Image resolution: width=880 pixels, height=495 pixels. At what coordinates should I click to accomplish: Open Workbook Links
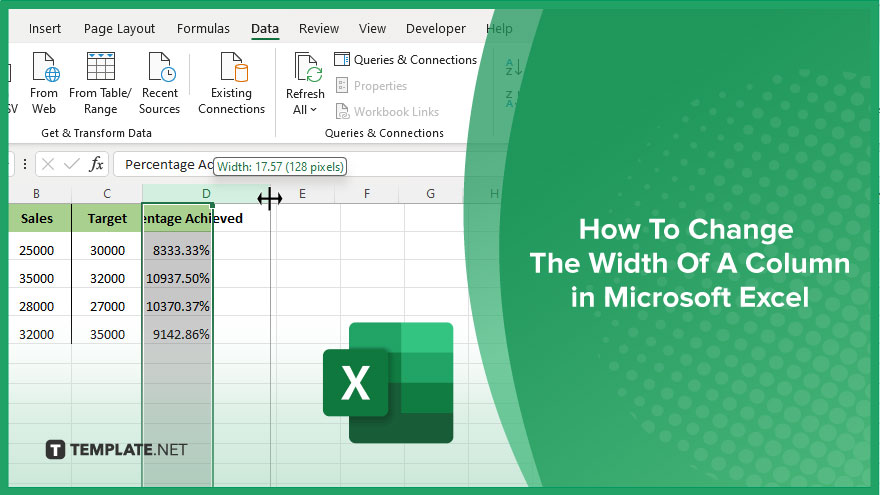pos(387,112)
